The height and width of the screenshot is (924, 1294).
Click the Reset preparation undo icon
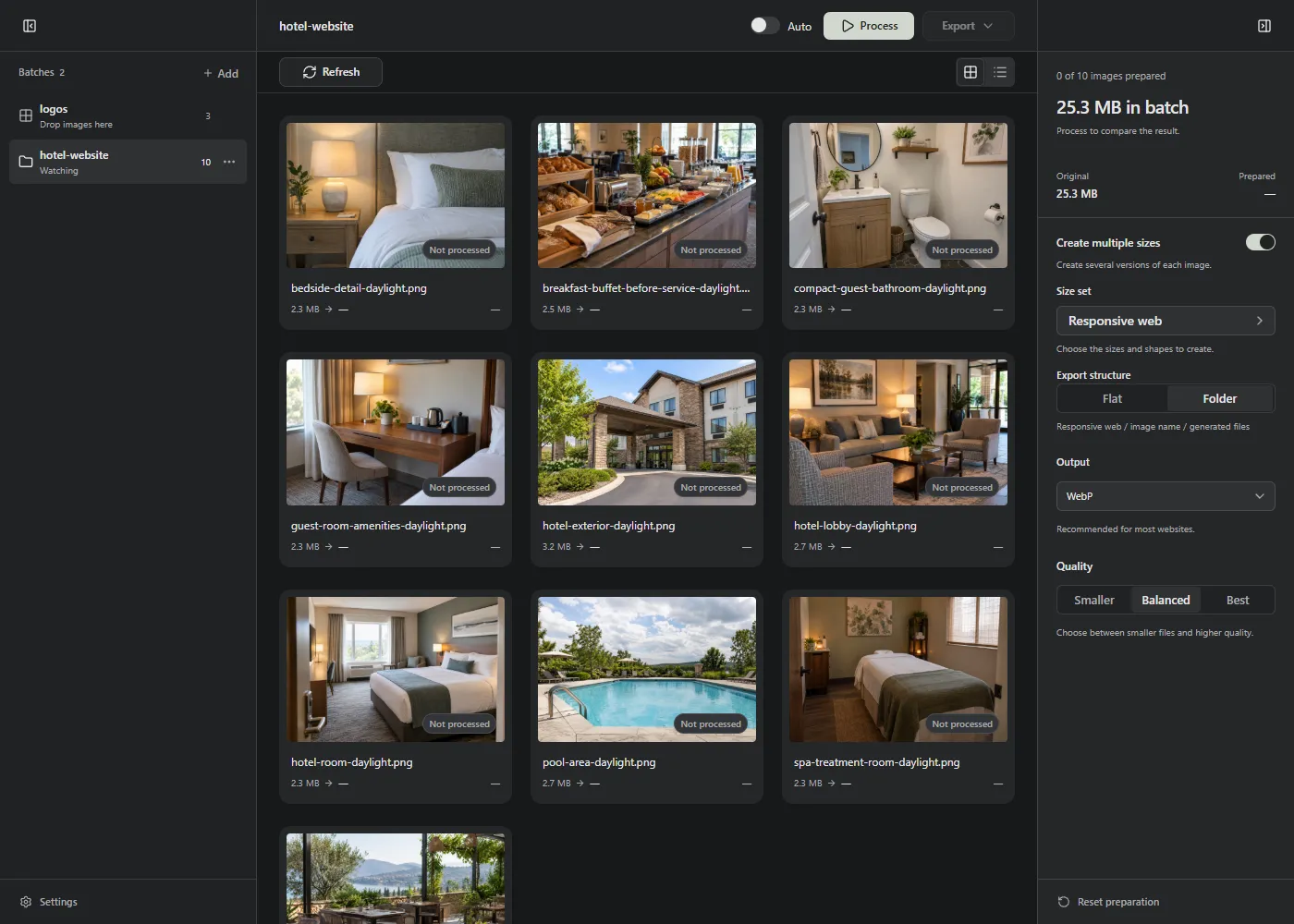pos(1064,902)
